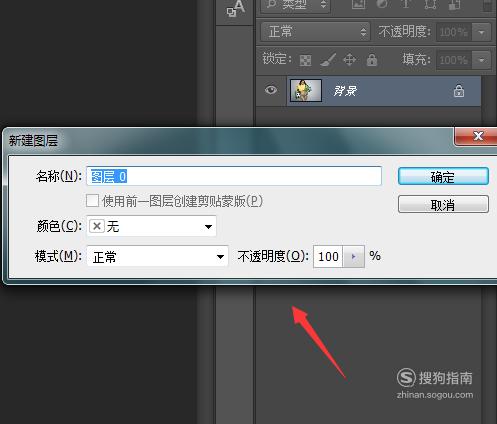Lock all with the padlock icon
The image size is (497, 424).
click(x=372, y=60)
